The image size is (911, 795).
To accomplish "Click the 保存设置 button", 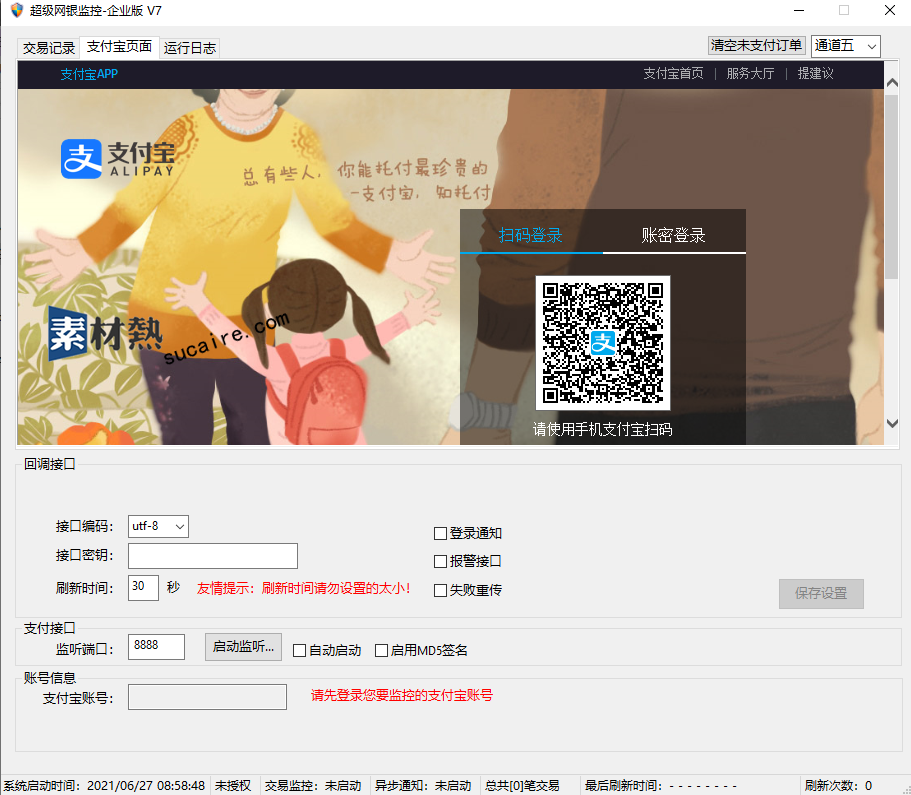I will pyautogui.click(x=821, y=593).
